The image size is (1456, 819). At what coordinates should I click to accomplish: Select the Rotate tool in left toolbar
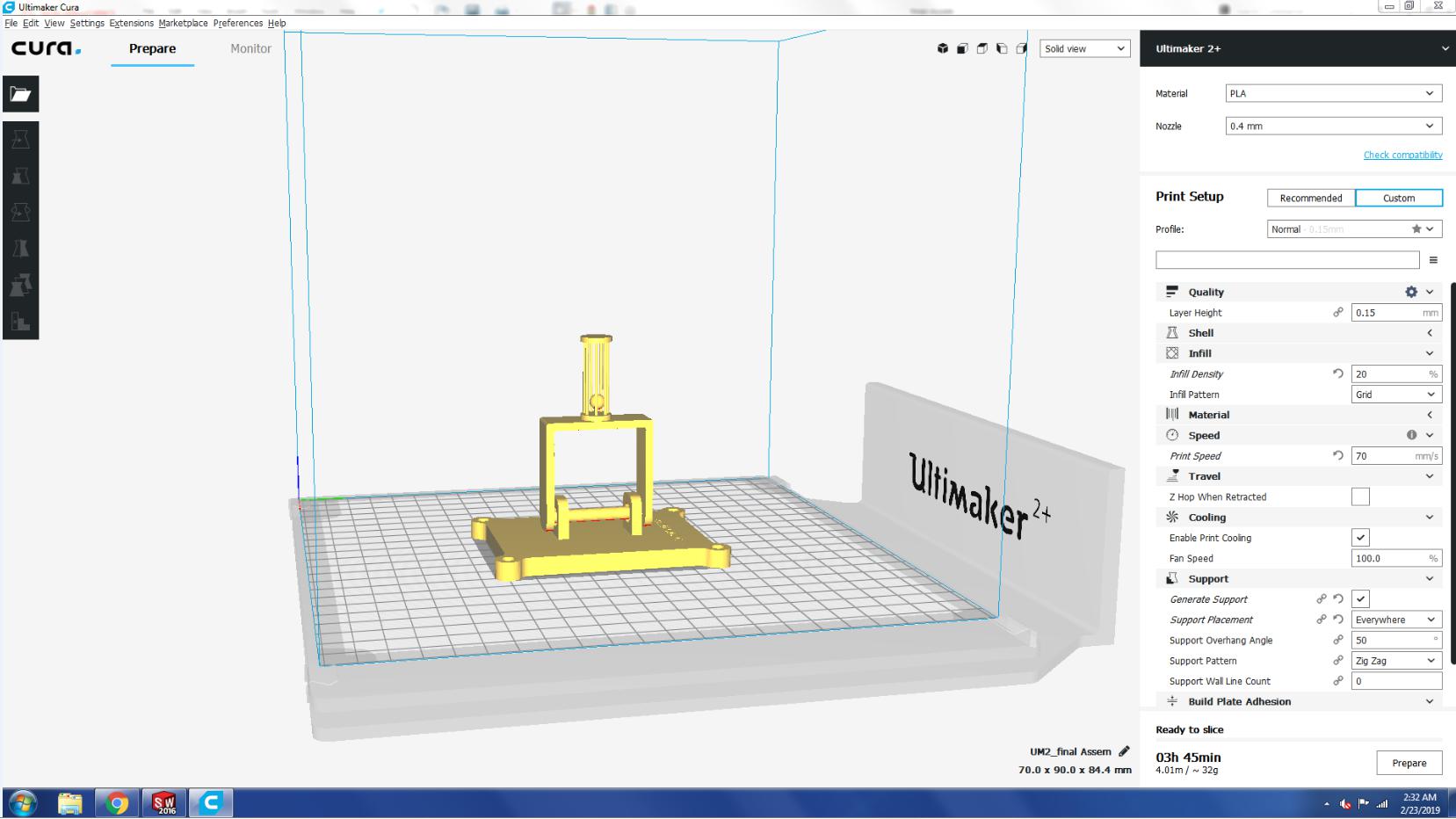(x=20, y=213)
